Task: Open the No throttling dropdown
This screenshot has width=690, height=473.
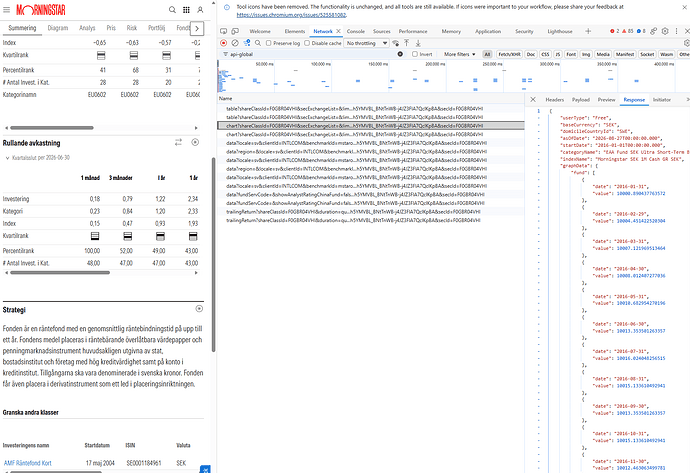Action: [366, 43]
